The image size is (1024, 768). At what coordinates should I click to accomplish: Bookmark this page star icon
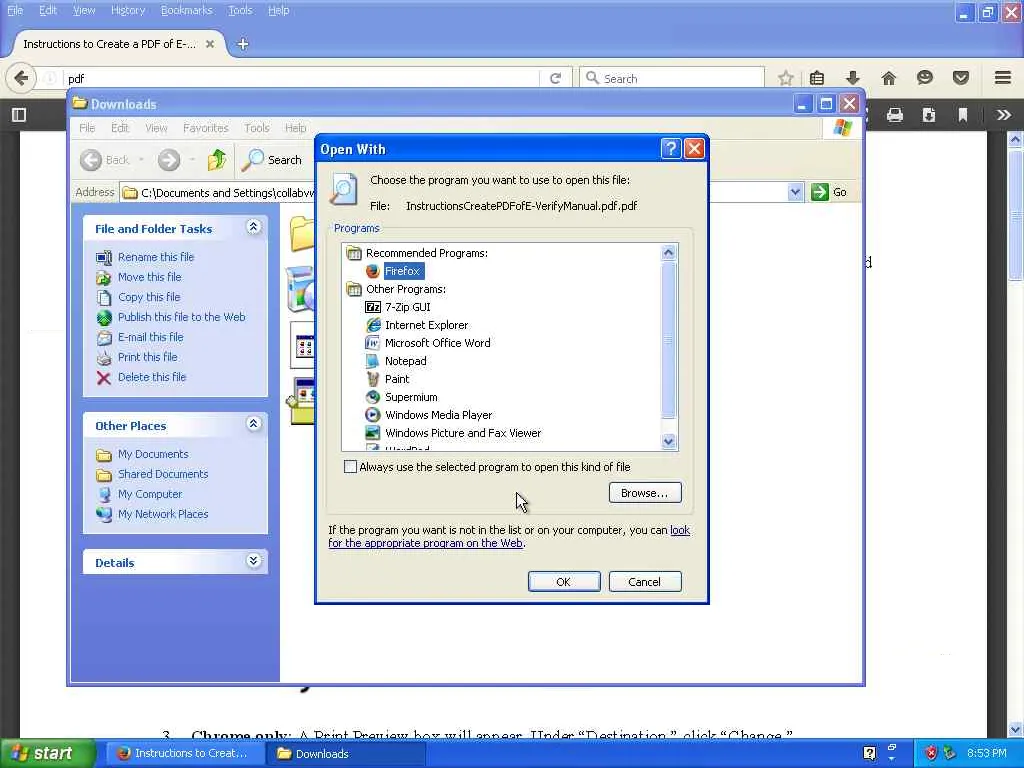[786, 78]
